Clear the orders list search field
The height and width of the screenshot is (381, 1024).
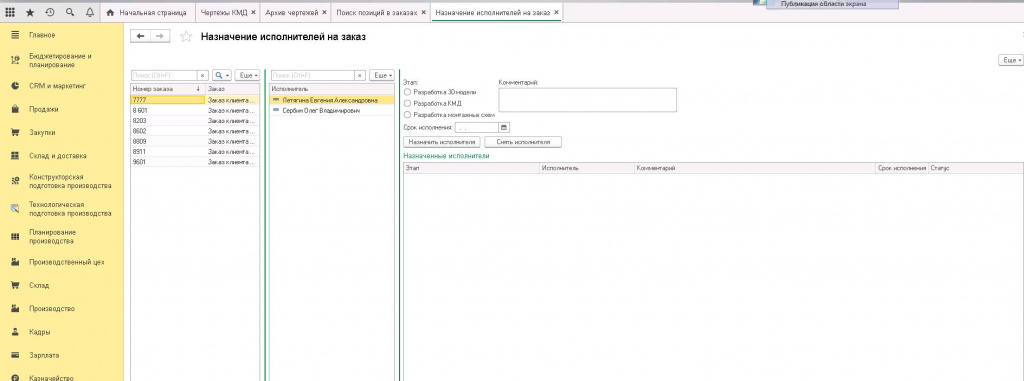click(202, 76)
